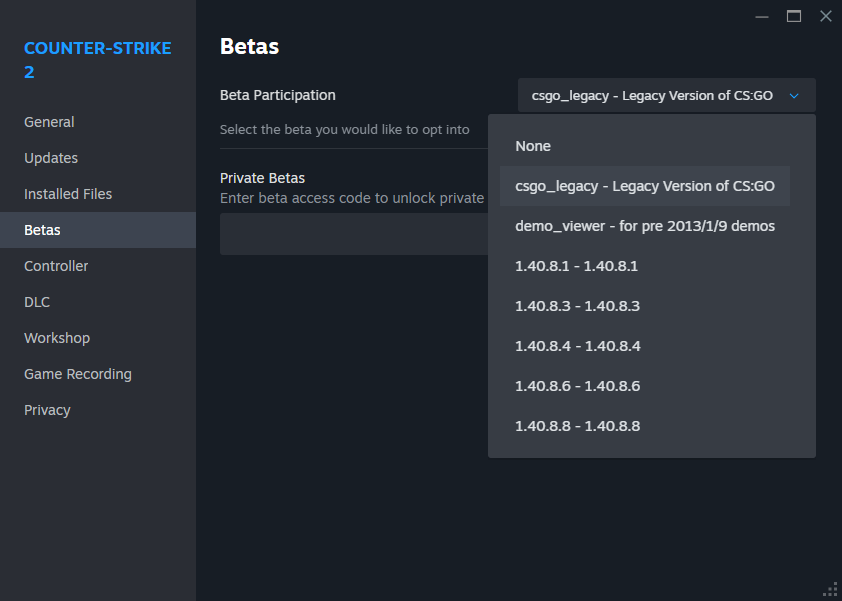Image resolution: width=842 pixels, height=601 pixels.
Task: Select None from the beta list
Action: click(x=533, y=146)
